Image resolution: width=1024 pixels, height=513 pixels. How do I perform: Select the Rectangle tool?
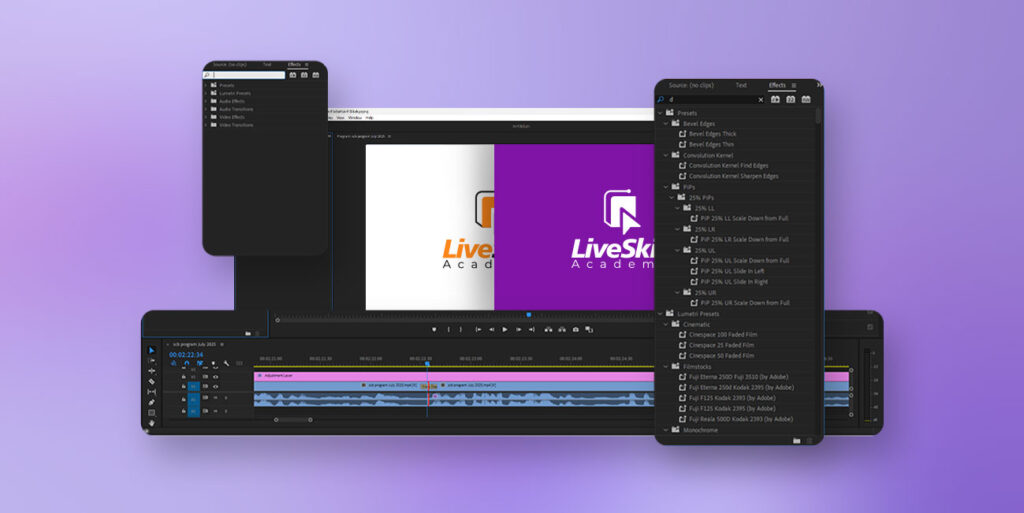click(x=152, y=412)
